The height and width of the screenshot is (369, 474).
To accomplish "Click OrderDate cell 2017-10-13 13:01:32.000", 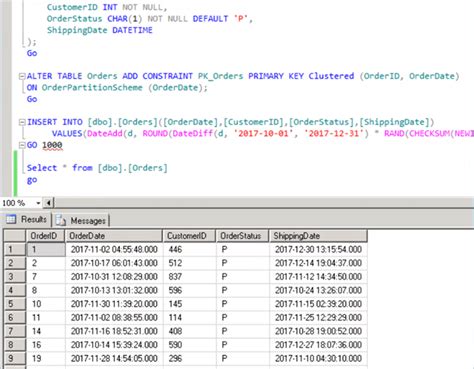I will (x=114, y=290).
